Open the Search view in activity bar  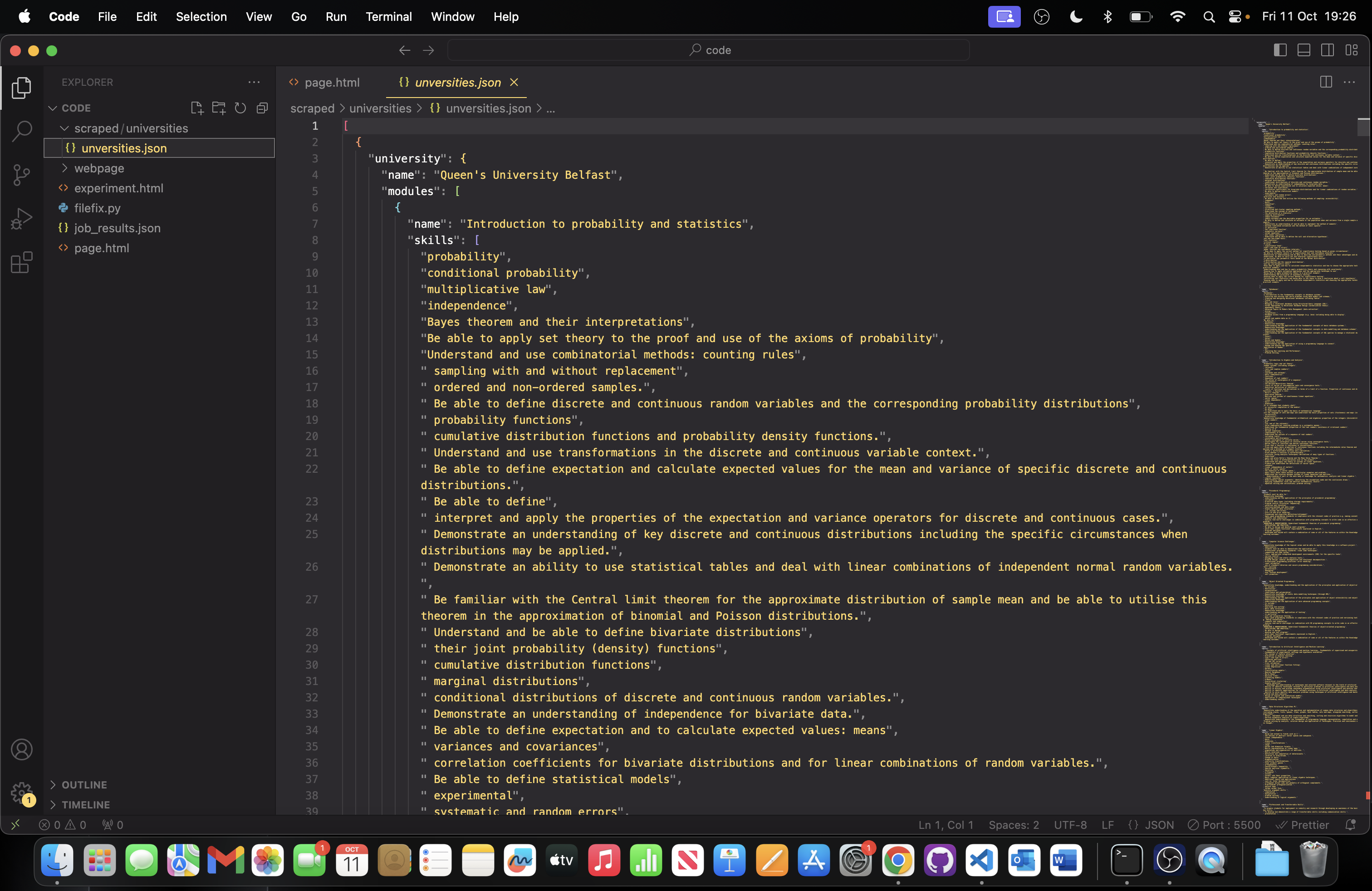click(x=21, y=132)
